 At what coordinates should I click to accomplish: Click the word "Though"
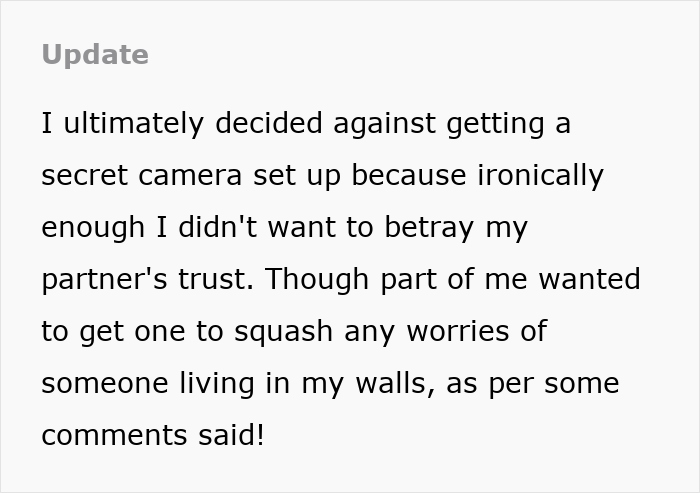(x=316, y=280)
